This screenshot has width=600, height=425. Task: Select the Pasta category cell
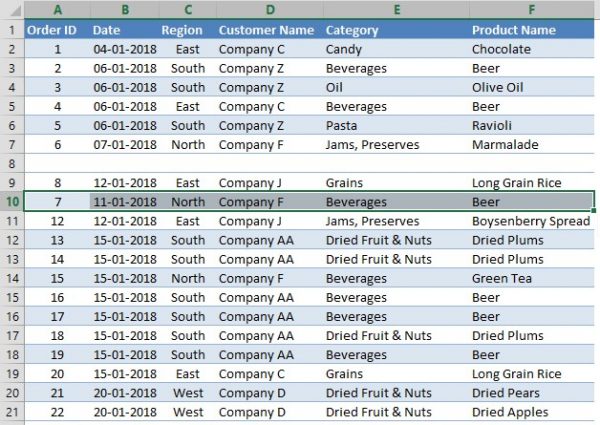397,125
